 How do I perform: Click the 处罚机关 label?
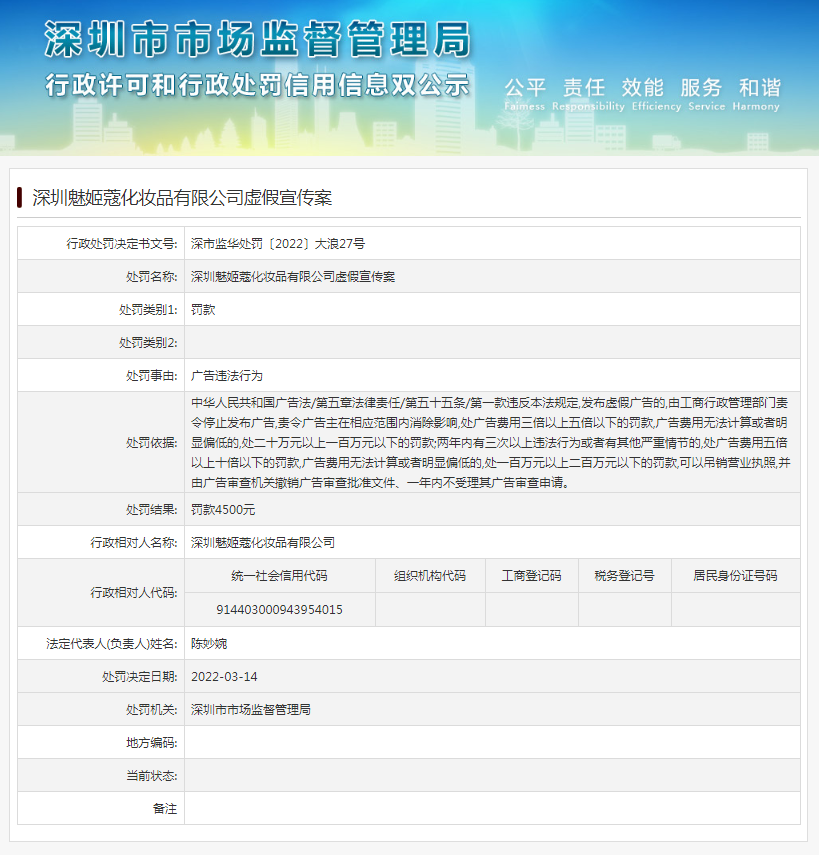coord(152,709)
